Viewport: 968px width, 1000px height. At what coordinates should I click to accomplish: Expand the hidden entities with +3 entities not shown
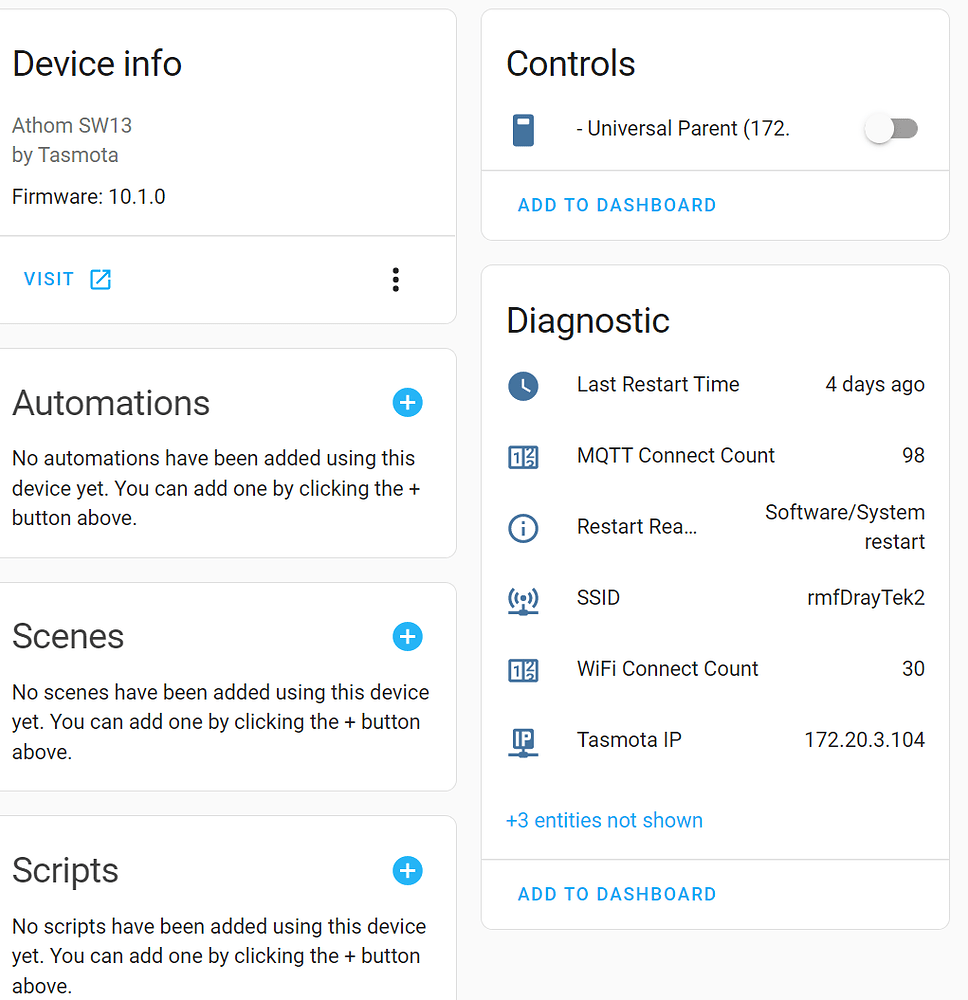coord(604,820)
